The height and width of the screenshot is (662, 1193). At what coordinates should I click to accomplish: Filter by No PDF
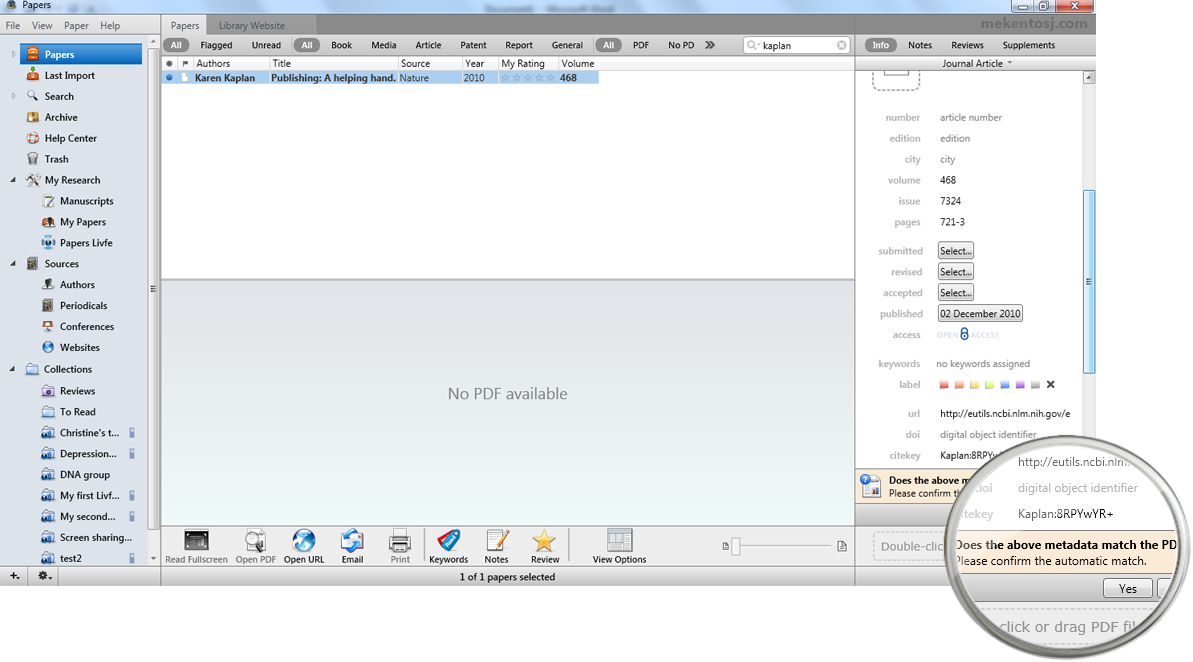[x=681, y=45]
